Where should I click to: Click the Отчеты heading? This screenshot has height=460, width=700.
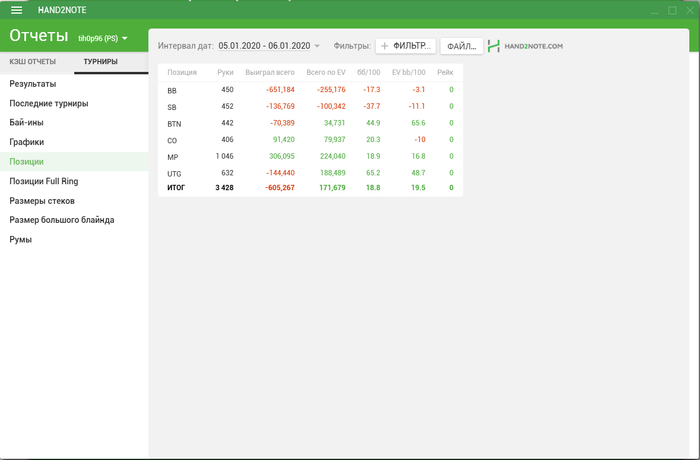[x=39, y=36]
